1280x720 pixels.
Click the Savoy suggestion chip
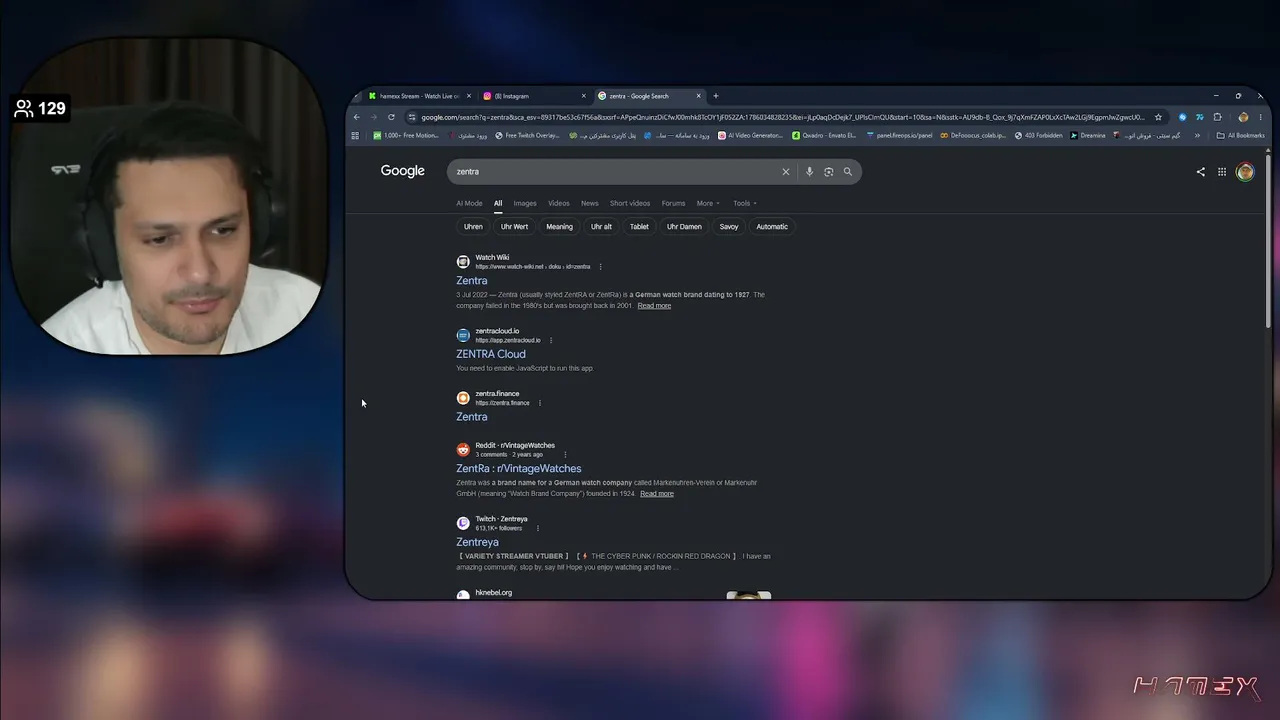tap(729, 227)
